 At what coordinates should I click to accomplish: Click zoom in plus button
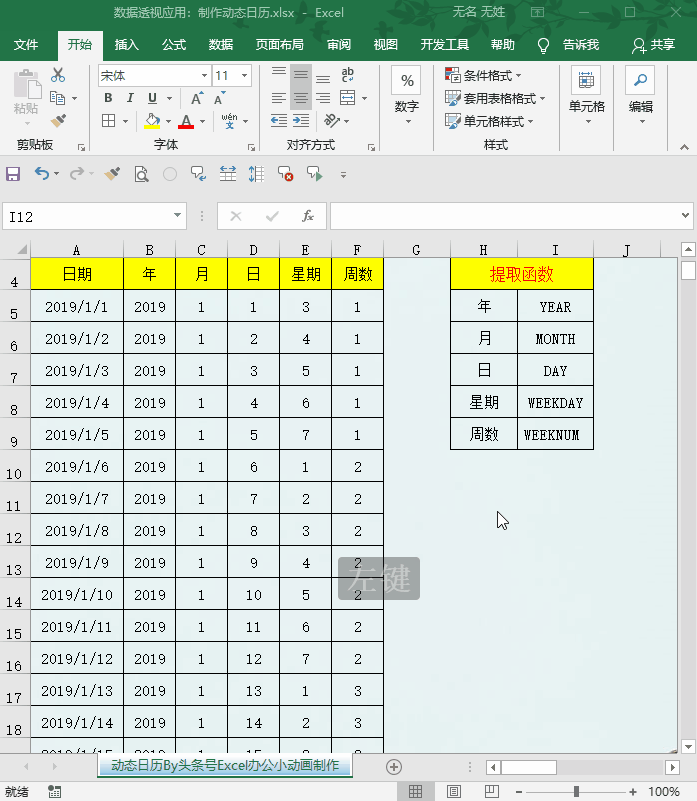click(x=633, y=792)
